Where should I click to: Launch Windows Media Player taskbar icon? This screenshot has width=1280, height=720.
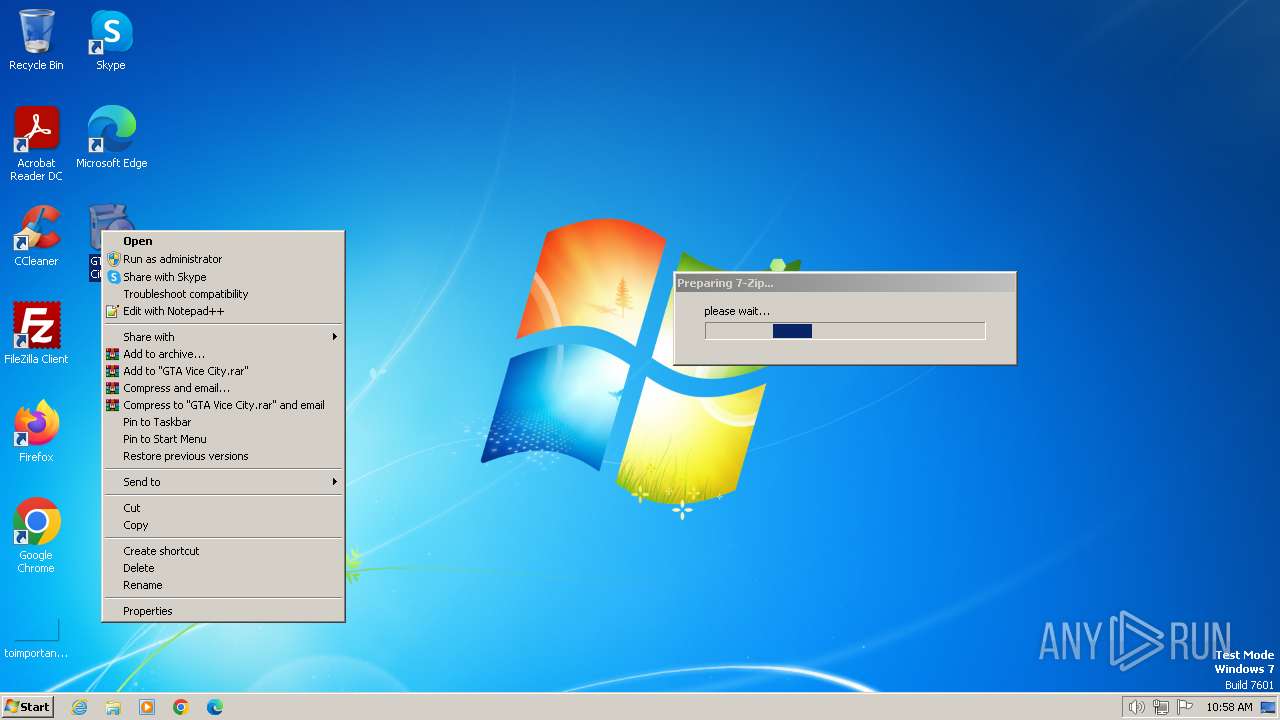coord(147,707)
